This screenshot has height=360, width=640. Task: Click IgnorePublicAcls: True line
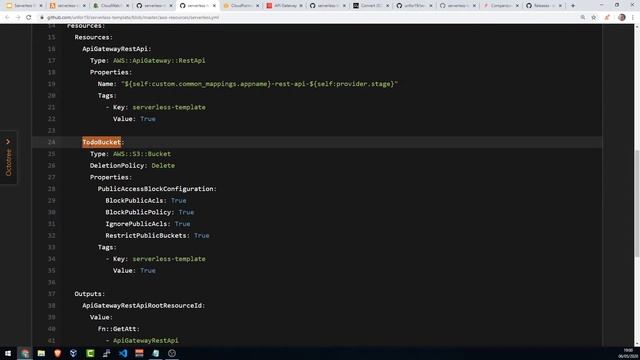148,224
